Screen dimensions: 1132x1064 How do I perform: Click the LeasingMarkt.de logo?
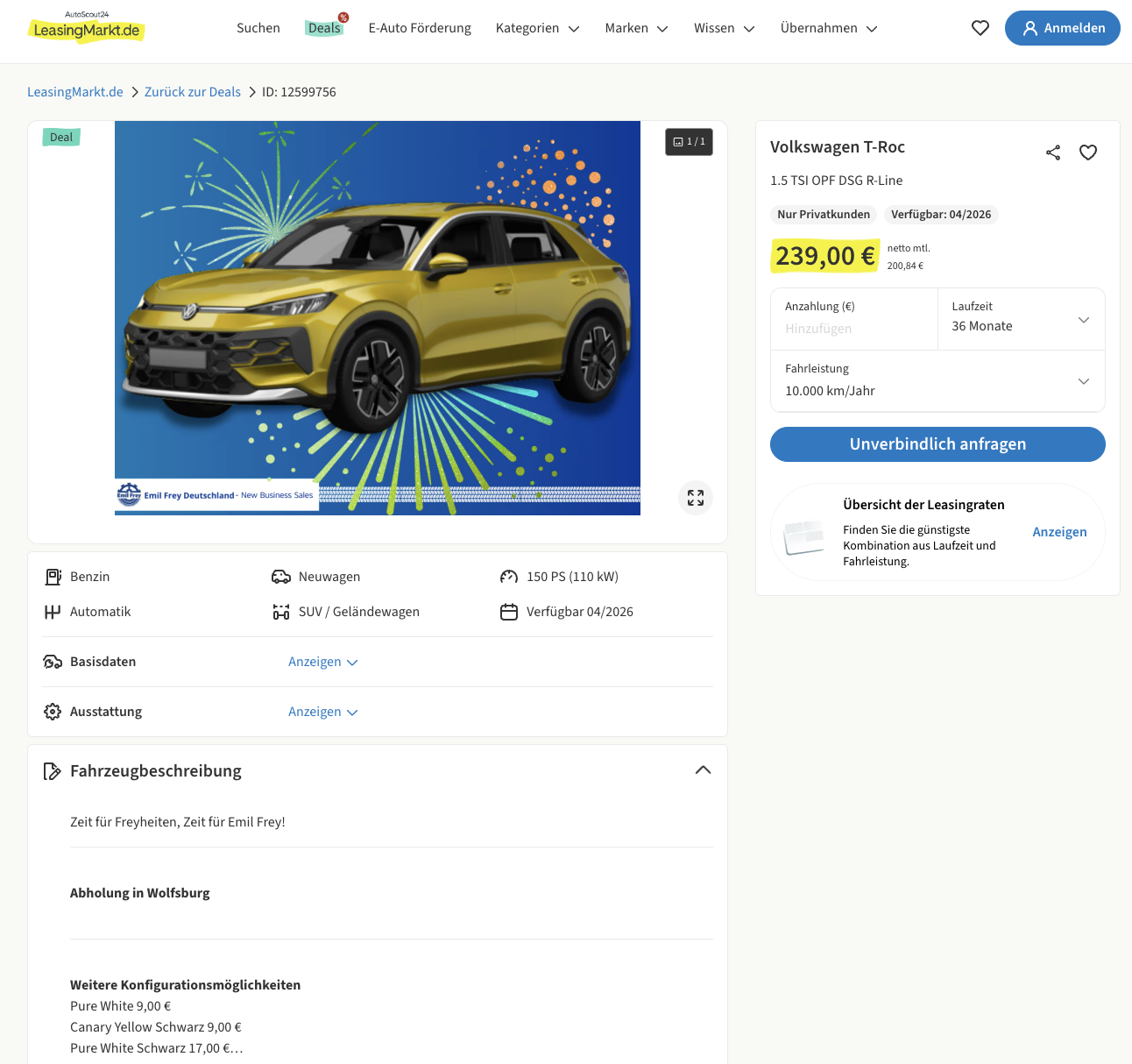[86, 29]
